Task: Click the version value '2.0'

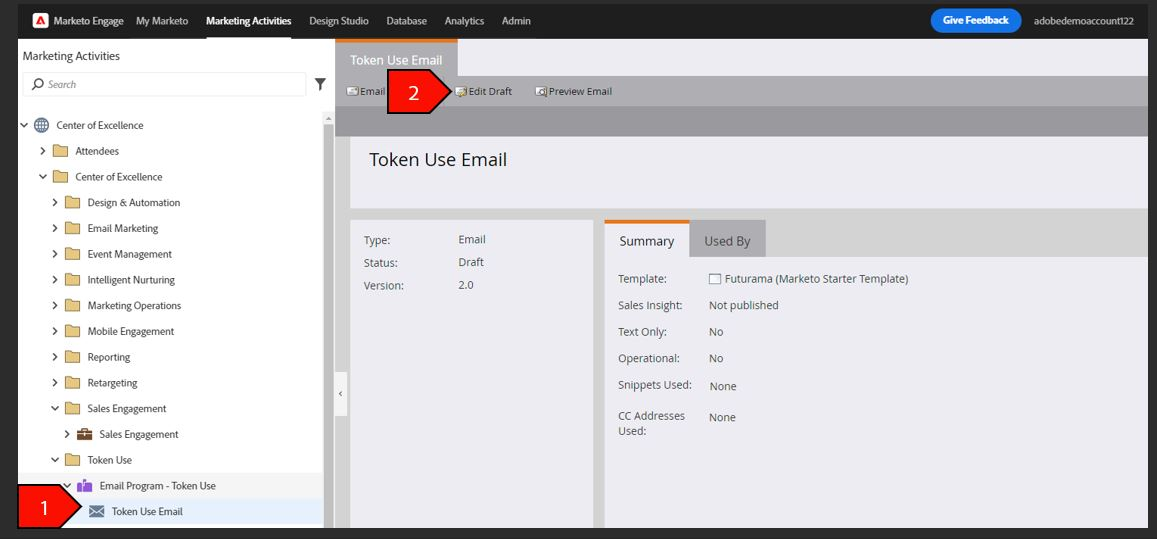Action: (x=466, y=284)
